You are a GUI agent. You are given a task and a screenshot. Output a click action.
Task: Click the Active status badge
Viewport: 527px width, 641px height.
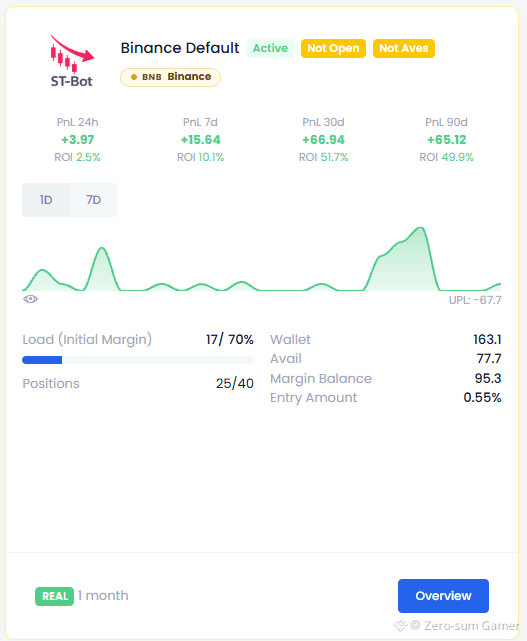[270, 48]
